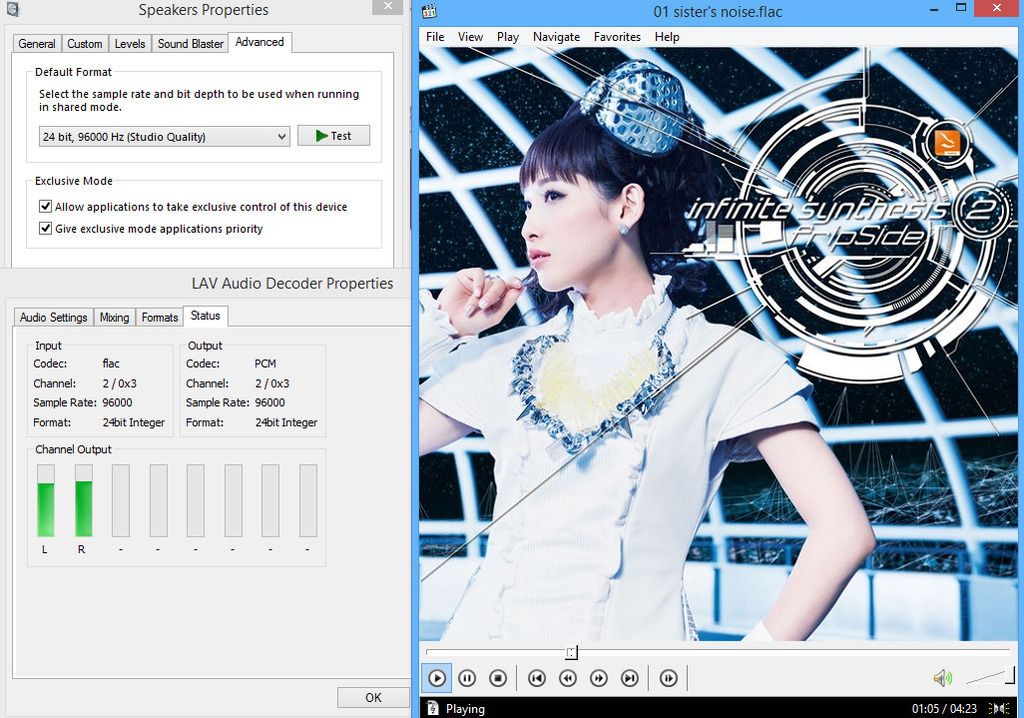Click the Test button

tap(334, 136)
